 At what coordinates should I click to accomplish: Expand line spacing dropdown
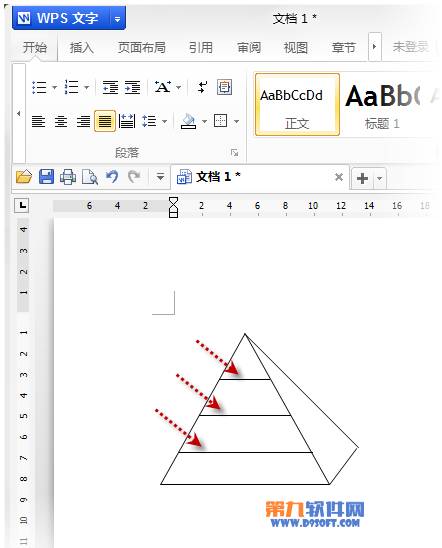(x=165, y=122)
